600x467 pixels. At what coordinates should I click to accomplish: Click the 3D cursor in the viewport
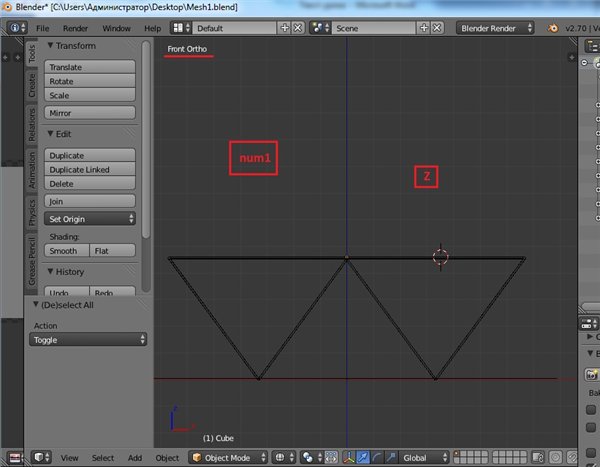[440, 257]
